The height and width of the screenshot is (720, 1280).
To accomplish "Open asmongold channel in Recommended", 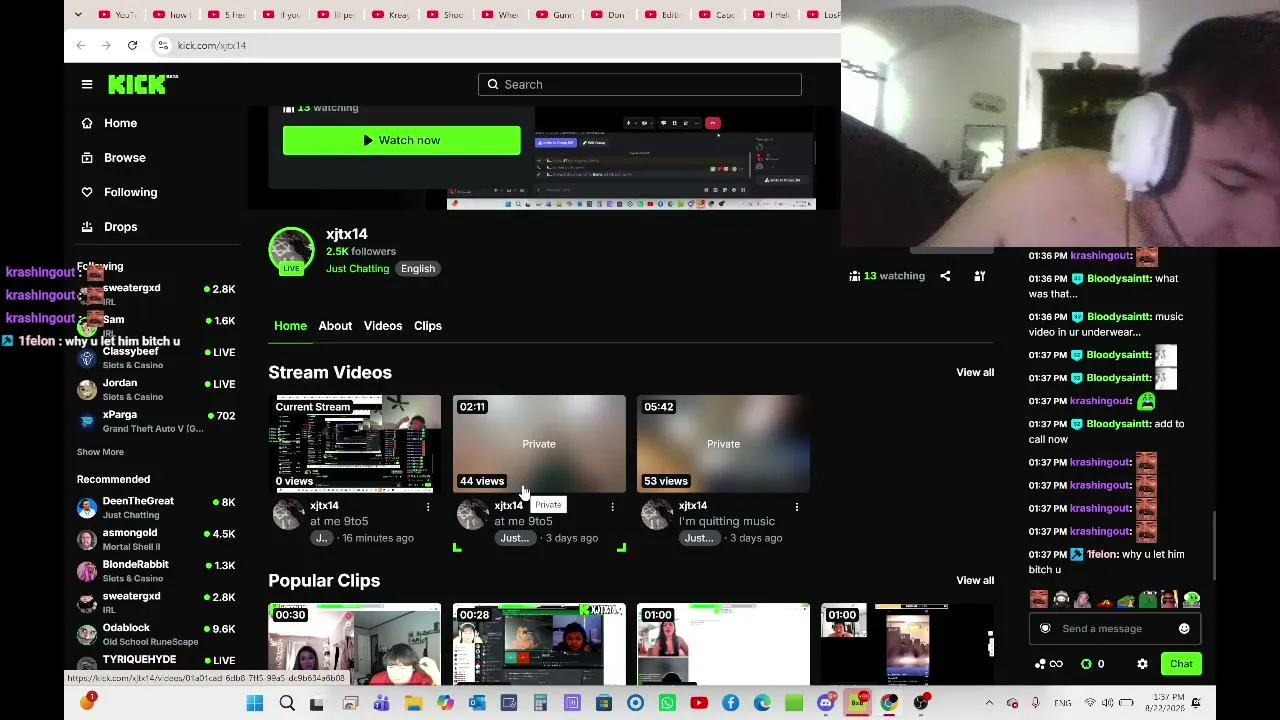I will tap(156, 540).
